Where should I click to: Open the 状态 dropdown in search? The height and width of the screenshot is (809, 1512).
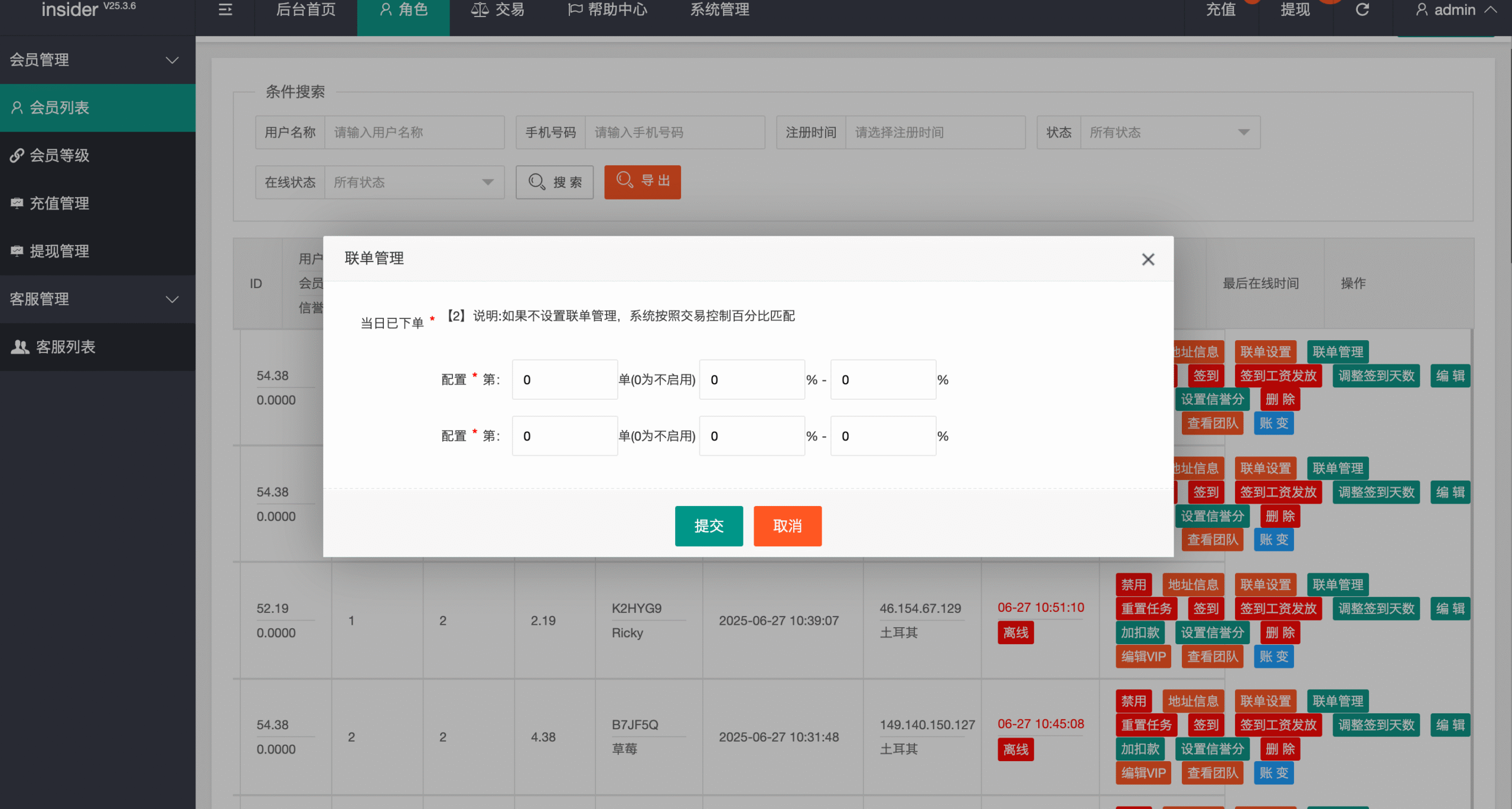[x=1169, y=132]
